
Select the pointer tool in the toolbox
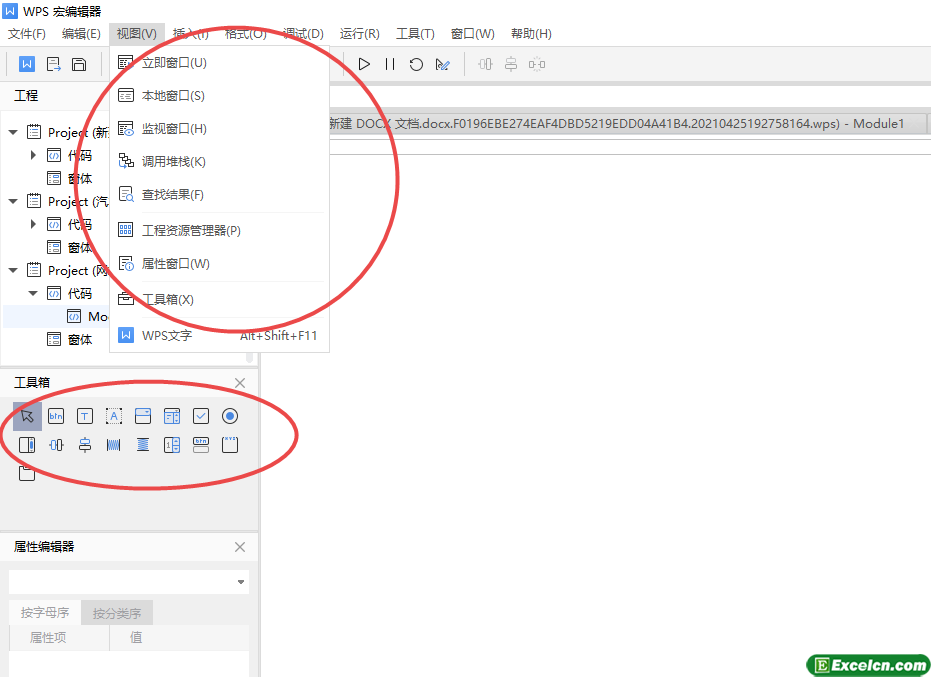(x=27, y=416)
